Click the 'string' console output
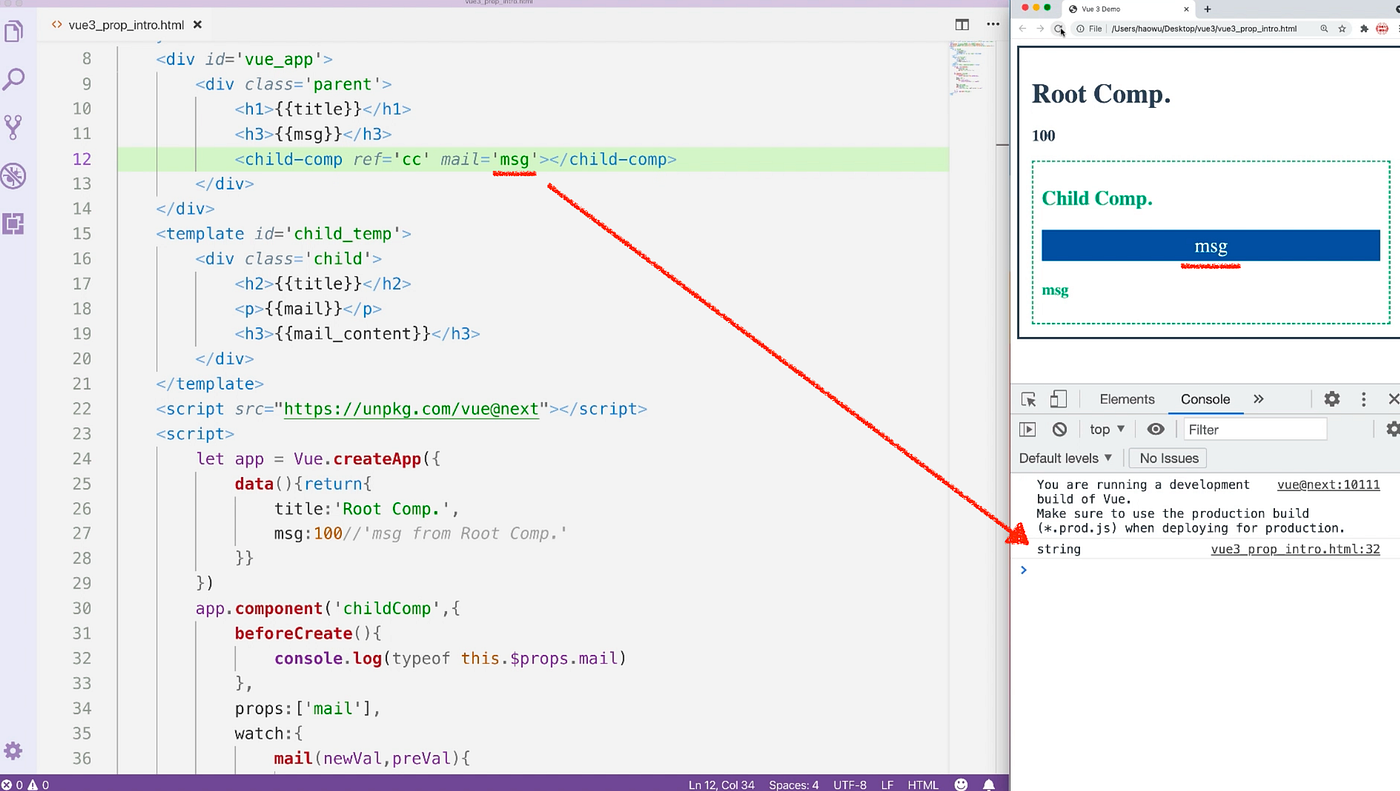 1058,549
